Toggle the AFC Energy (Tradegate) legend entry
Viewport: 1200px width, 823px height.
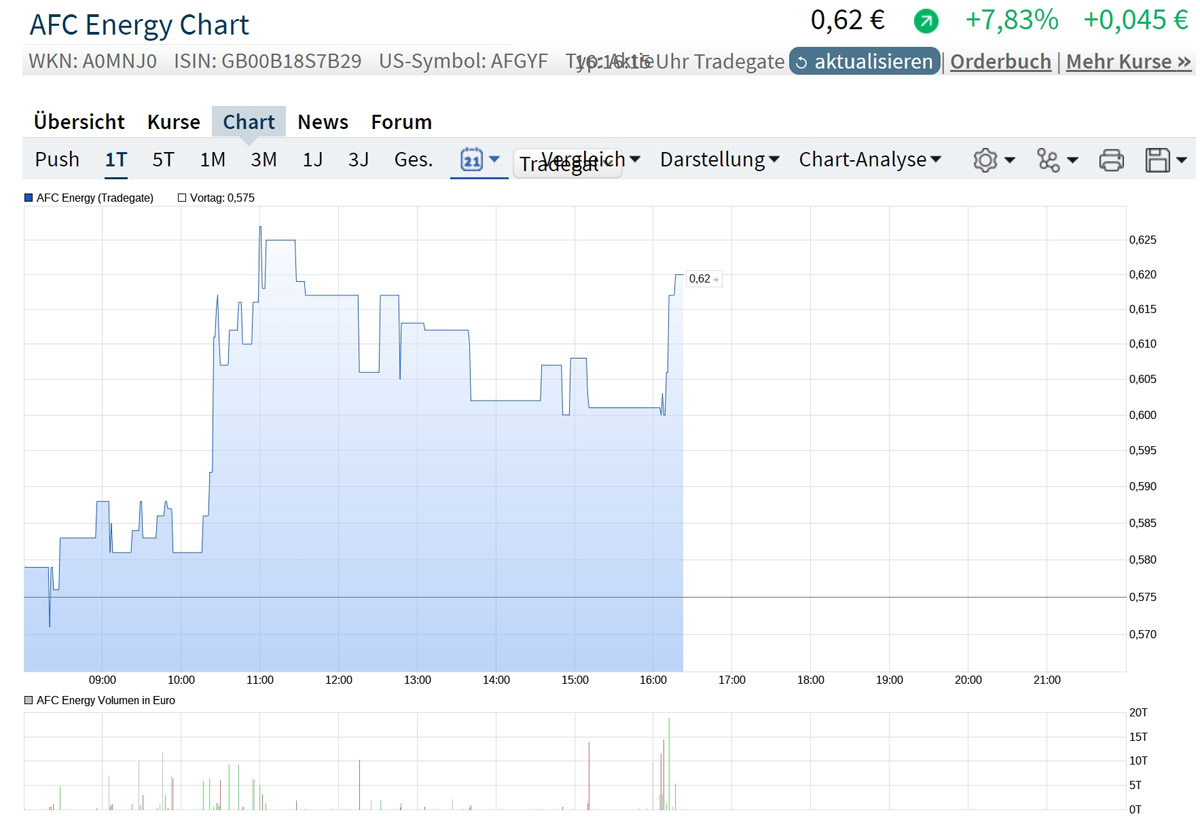click(x=93, y=197)
